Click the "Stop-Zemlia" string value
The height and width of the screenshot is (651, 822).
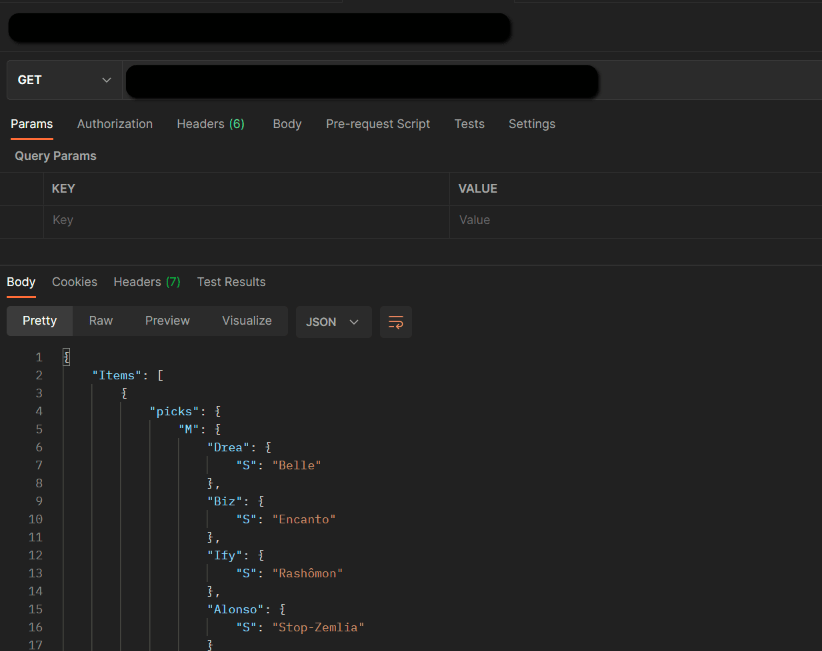(318, 627)
